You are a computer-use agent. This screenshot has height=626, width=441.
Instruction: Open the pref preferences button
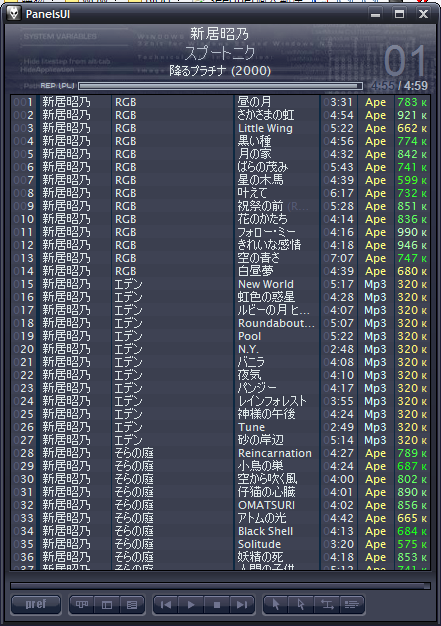tap(36, 604)
